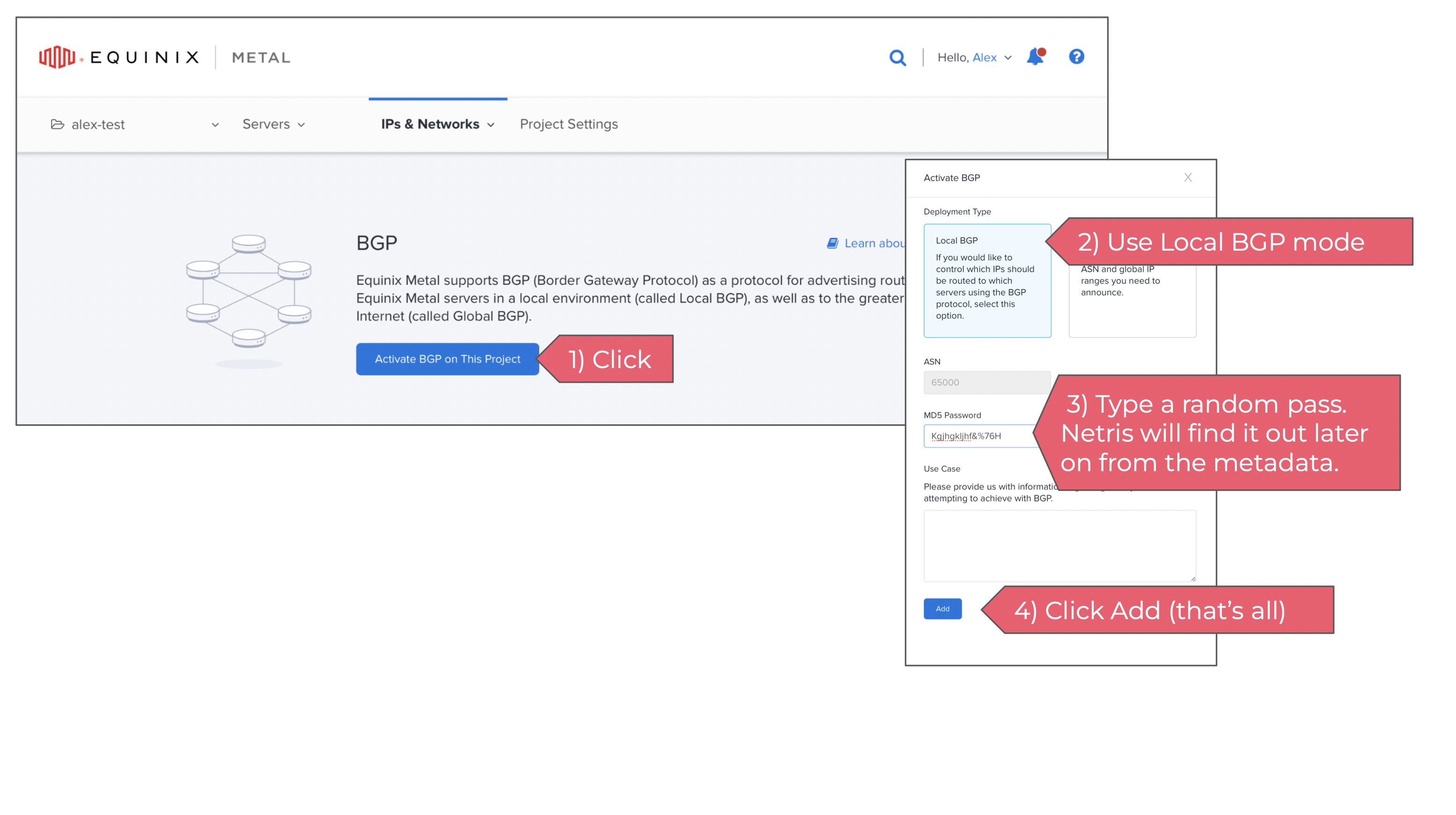
Task: Click the search magnifier icon
Action: 897,58
